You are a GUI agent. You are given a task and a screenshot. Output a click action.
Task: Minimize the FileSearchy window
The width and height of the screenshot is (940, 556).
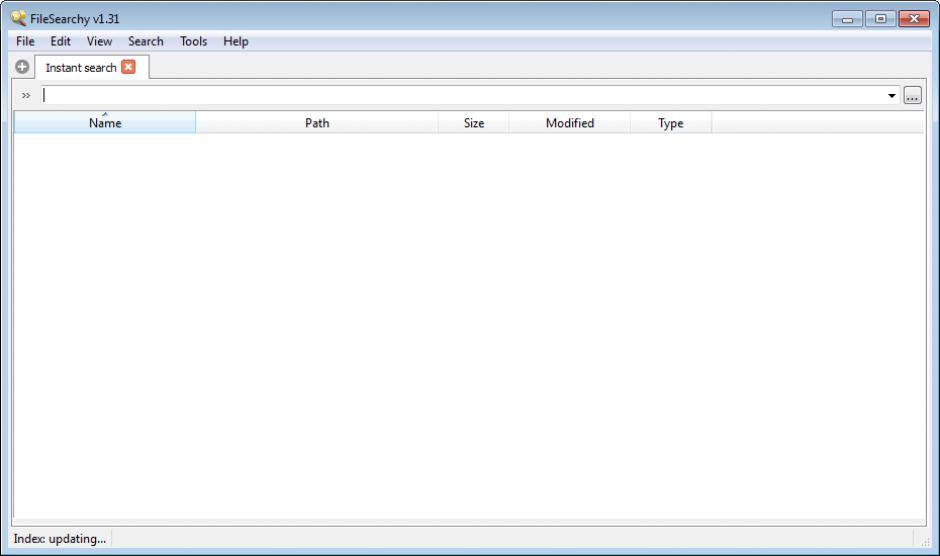[x=847, y=19]
